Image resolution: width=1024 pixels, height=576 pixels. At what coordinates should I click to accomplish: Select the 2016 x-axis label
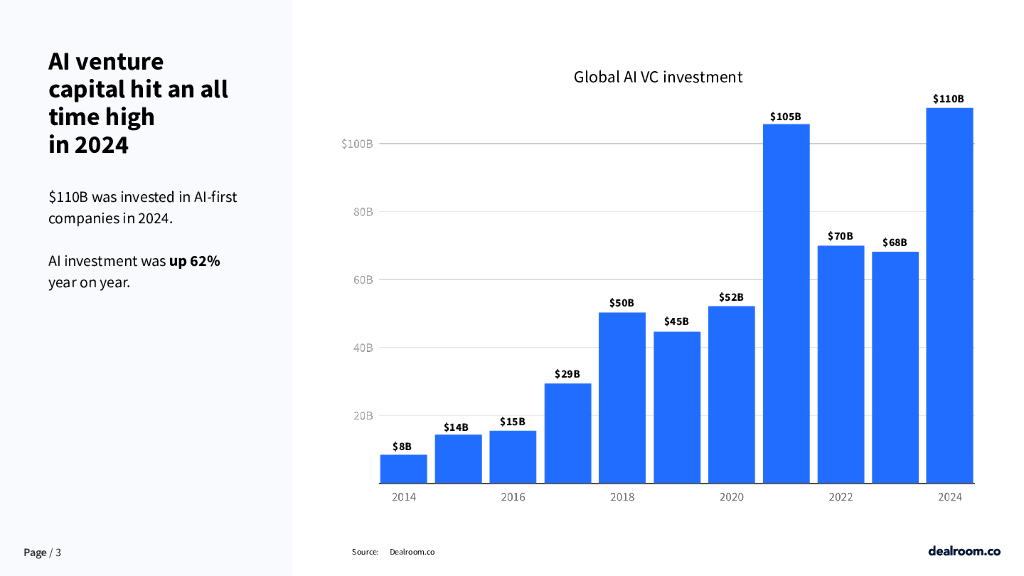point(512,497)
